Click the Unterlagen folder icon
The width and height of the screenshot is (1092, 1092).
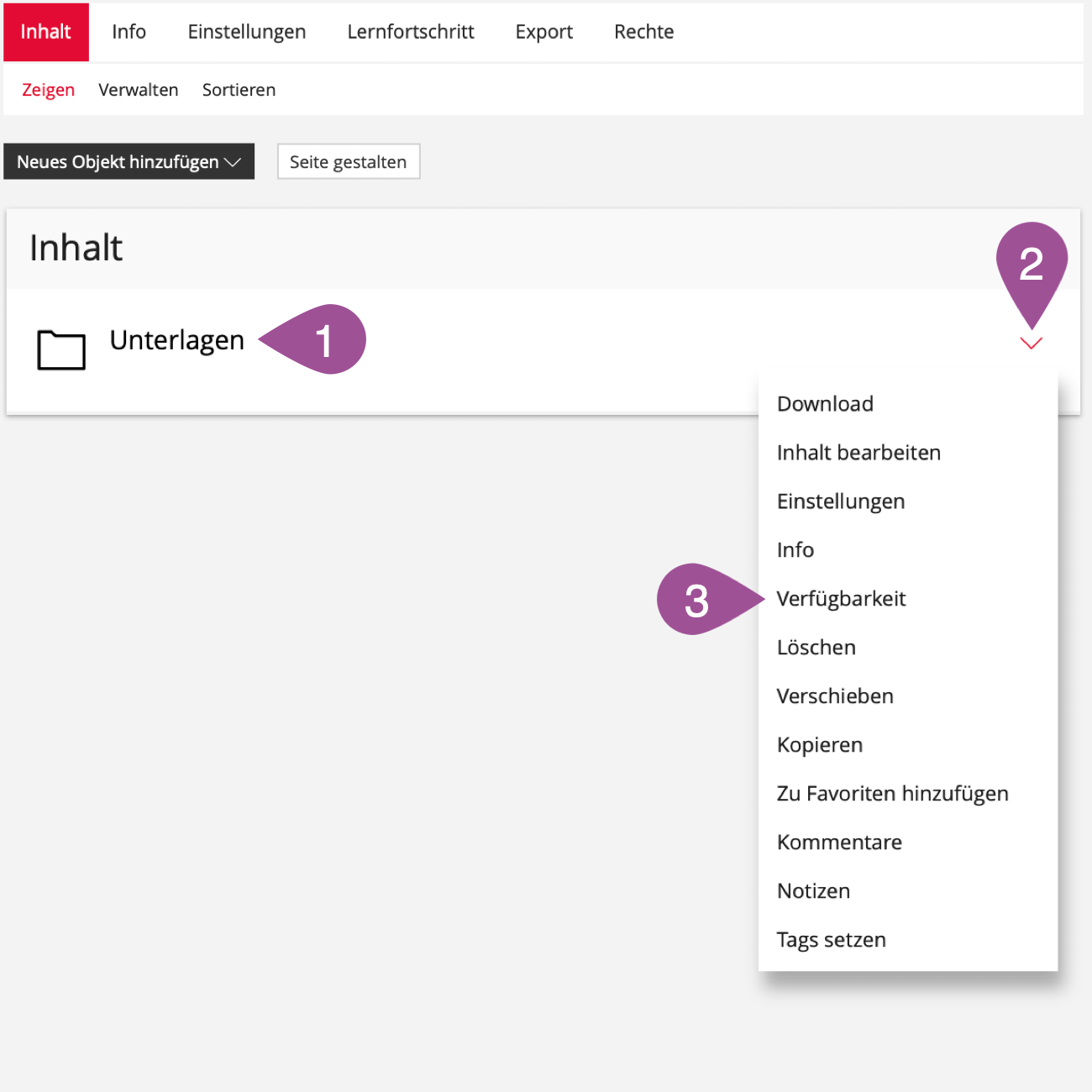click(61, 349)
